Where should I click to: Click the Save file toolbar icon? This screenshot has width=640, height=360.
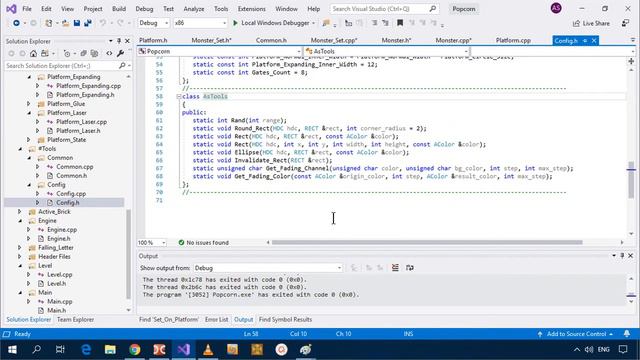point(77,23)
